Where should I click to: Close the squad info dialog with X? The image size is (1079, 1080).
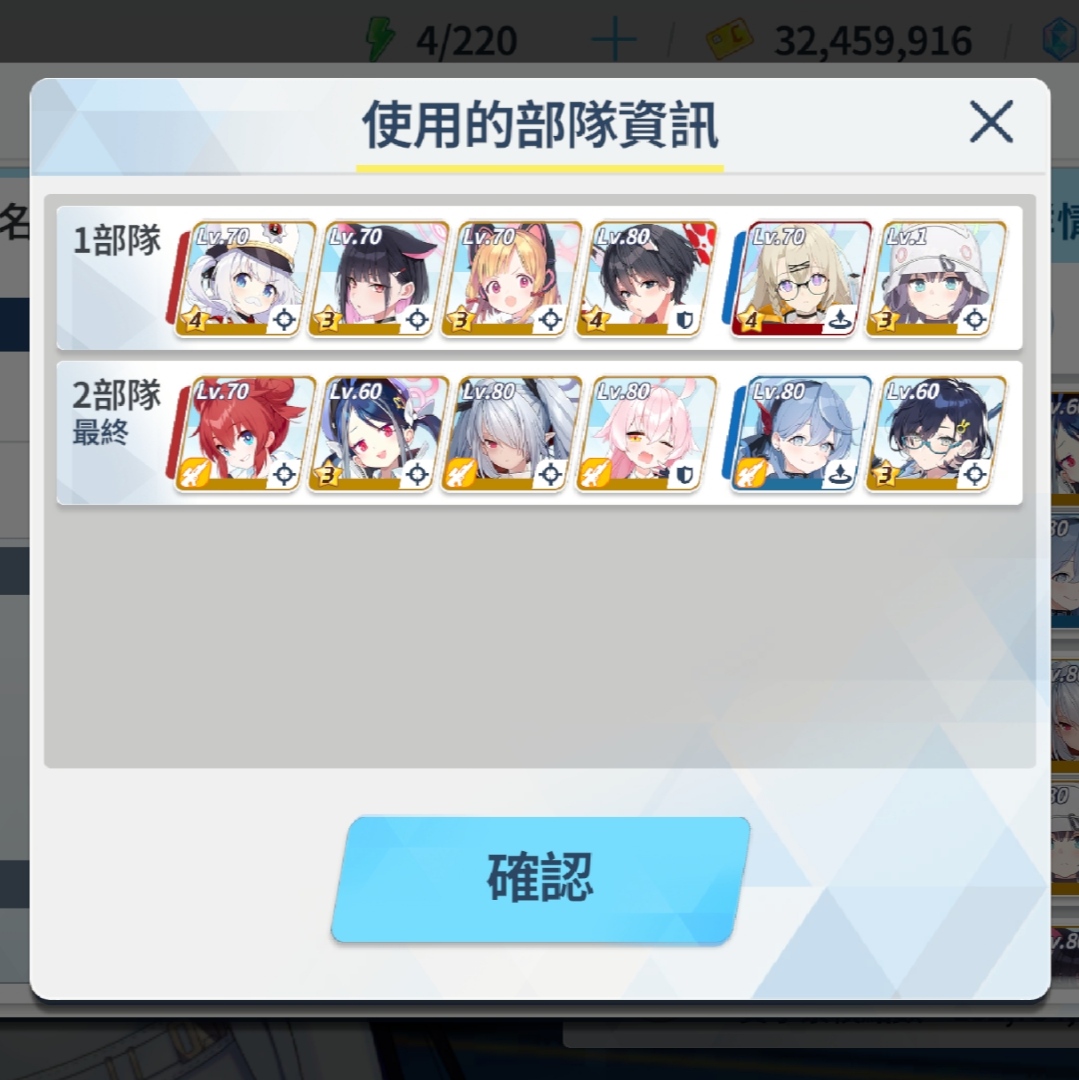click(991, 122)
